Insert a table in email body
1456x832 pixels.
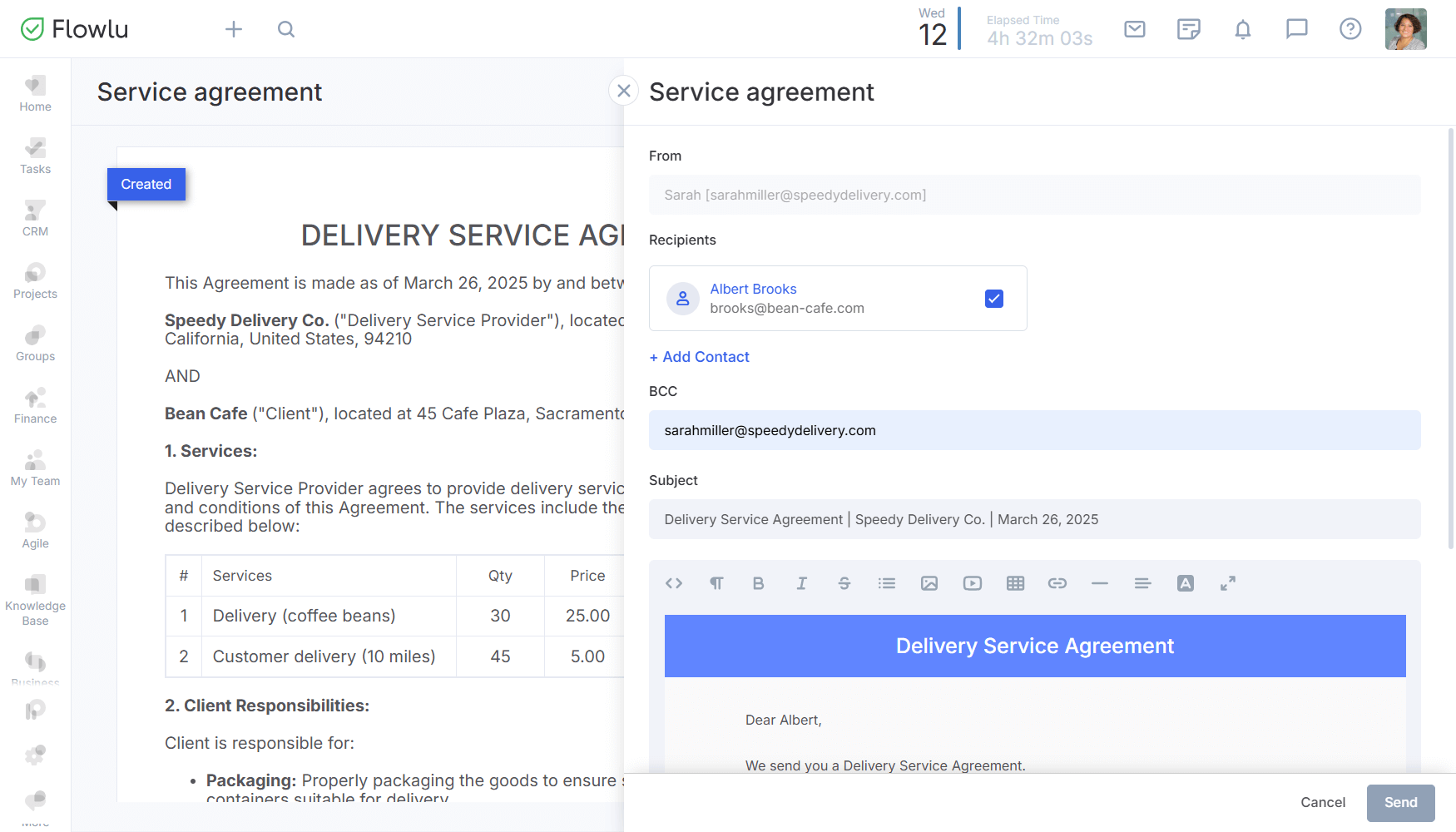tap(1015, 583)
